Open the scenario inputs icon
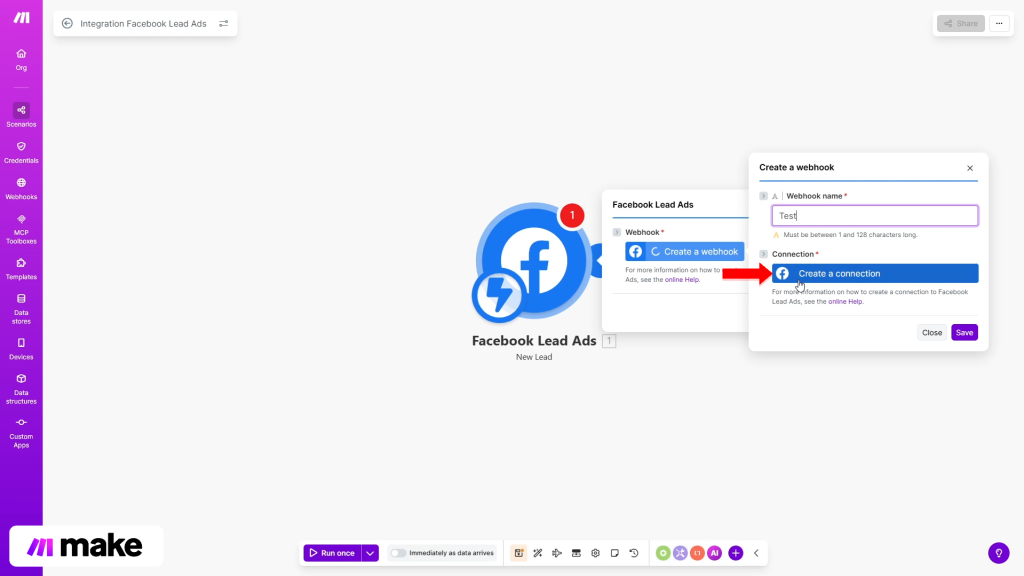1024x576 pixels. (x=576, y=553)
